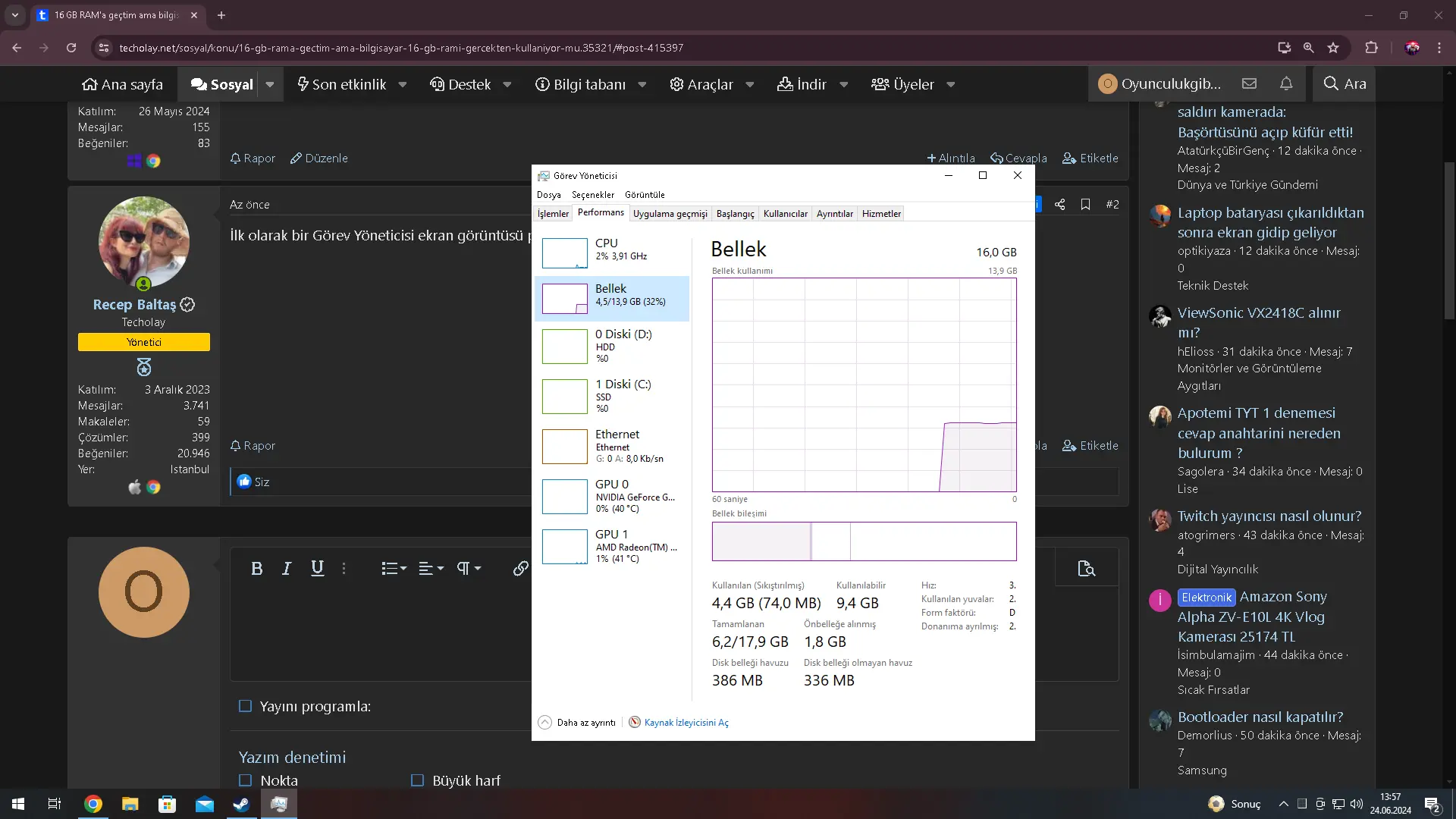This screenshot has height=819, width=1456.
Task: Open Görüntüle menu in Task Manager
Action: 645,195
